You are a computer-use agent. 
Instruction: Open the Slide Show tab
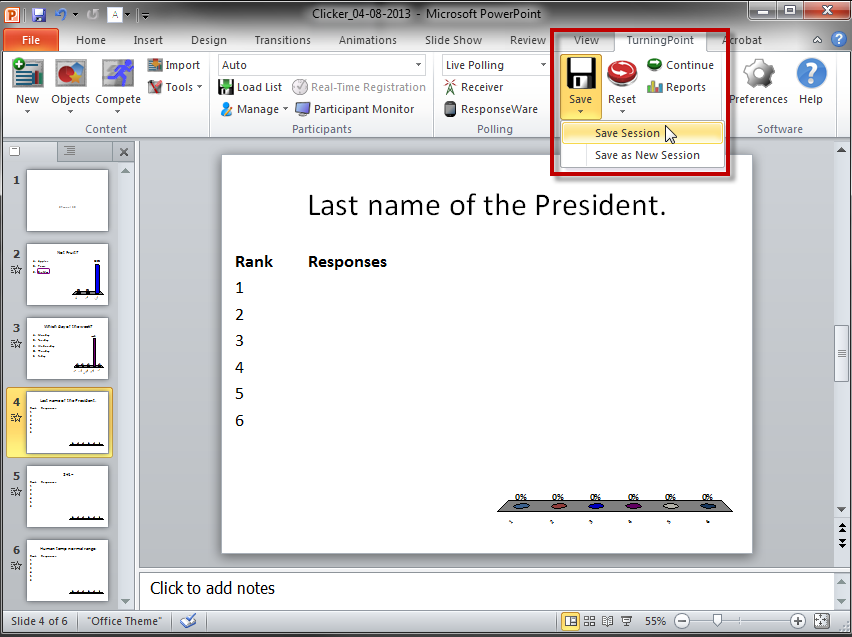pos(453,40)
